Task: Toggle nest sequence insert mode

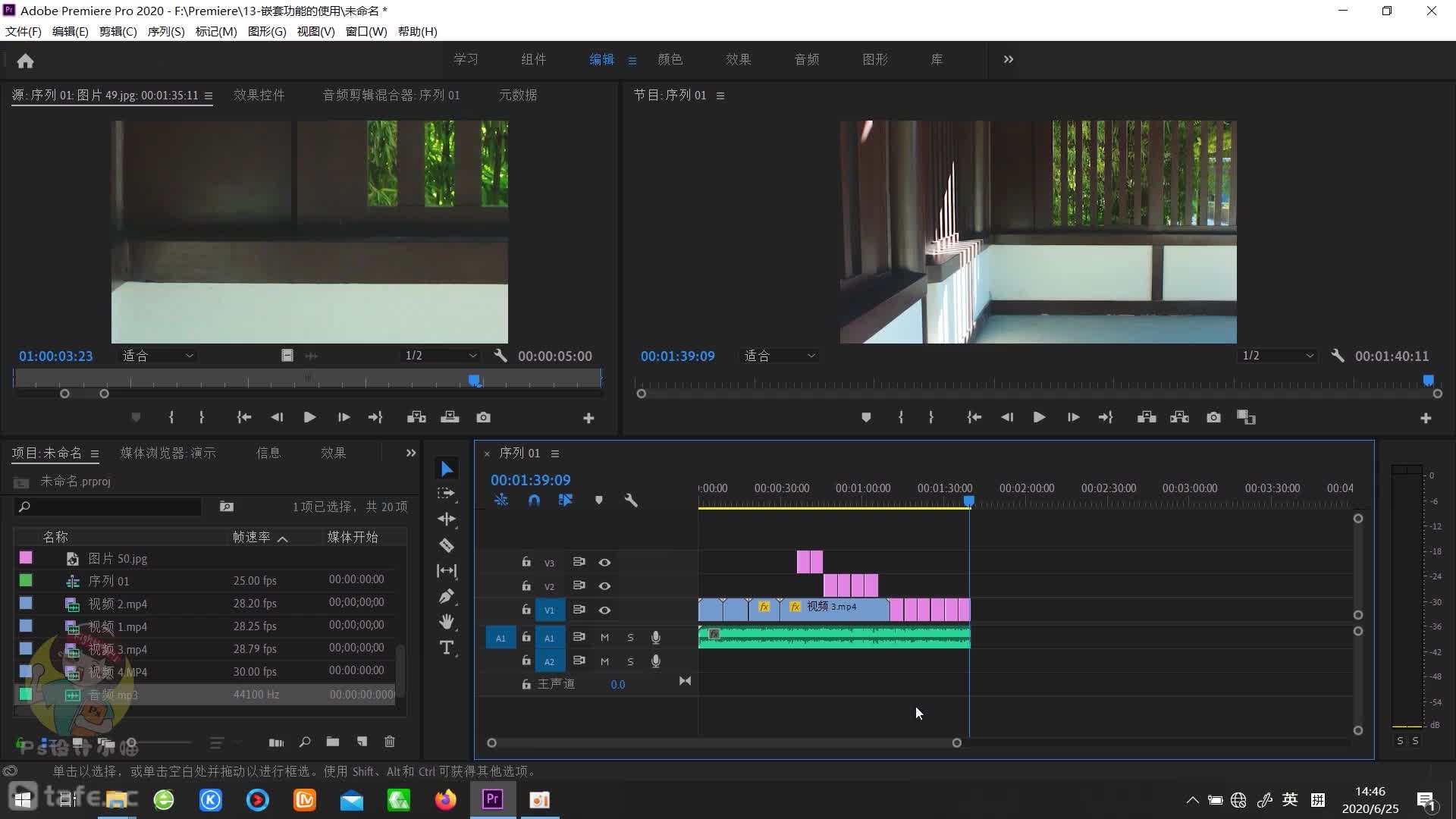Action: (501, 500)
